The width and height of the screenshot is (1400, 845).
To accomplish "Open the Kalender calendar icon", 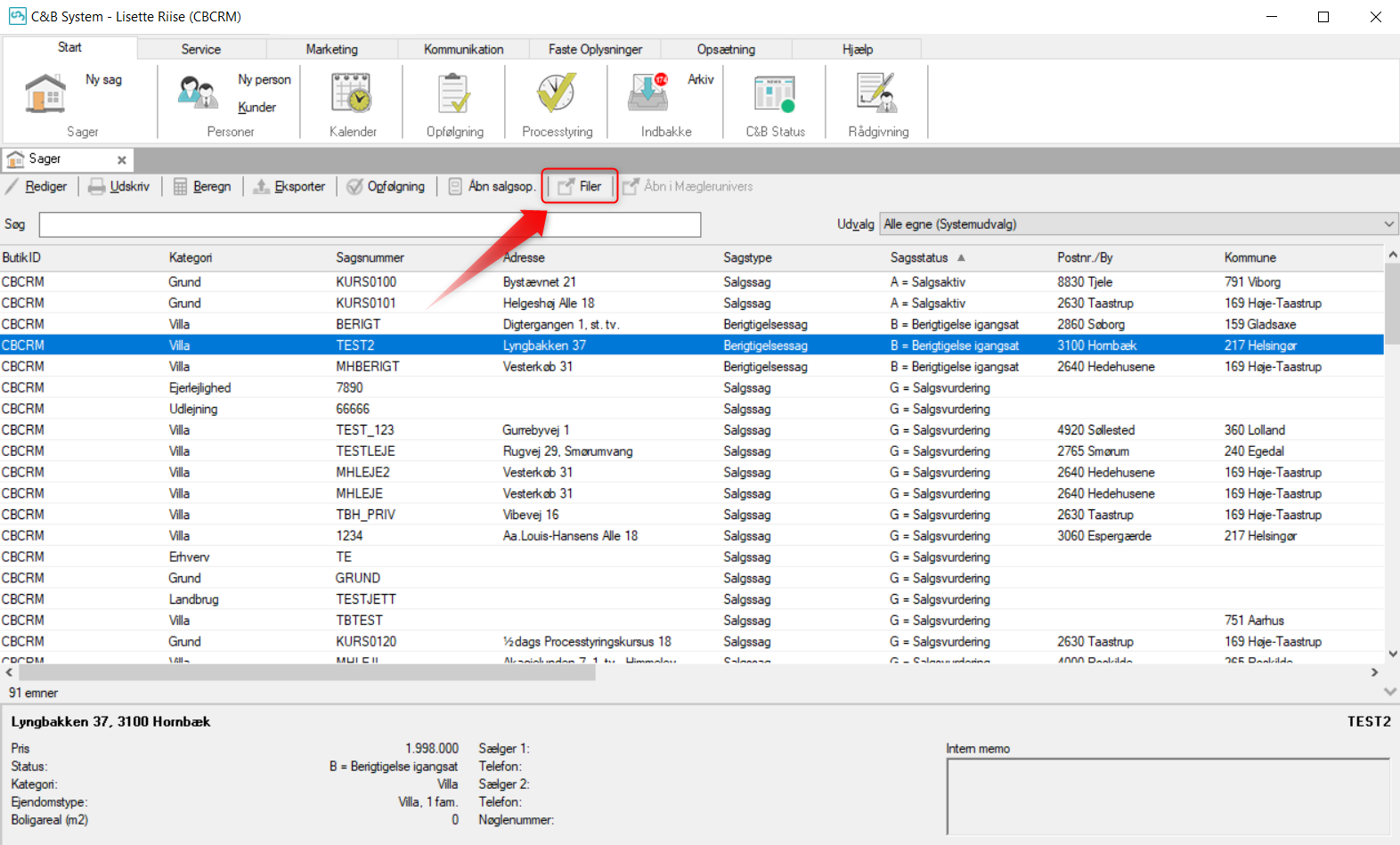I will click(352, 93).
